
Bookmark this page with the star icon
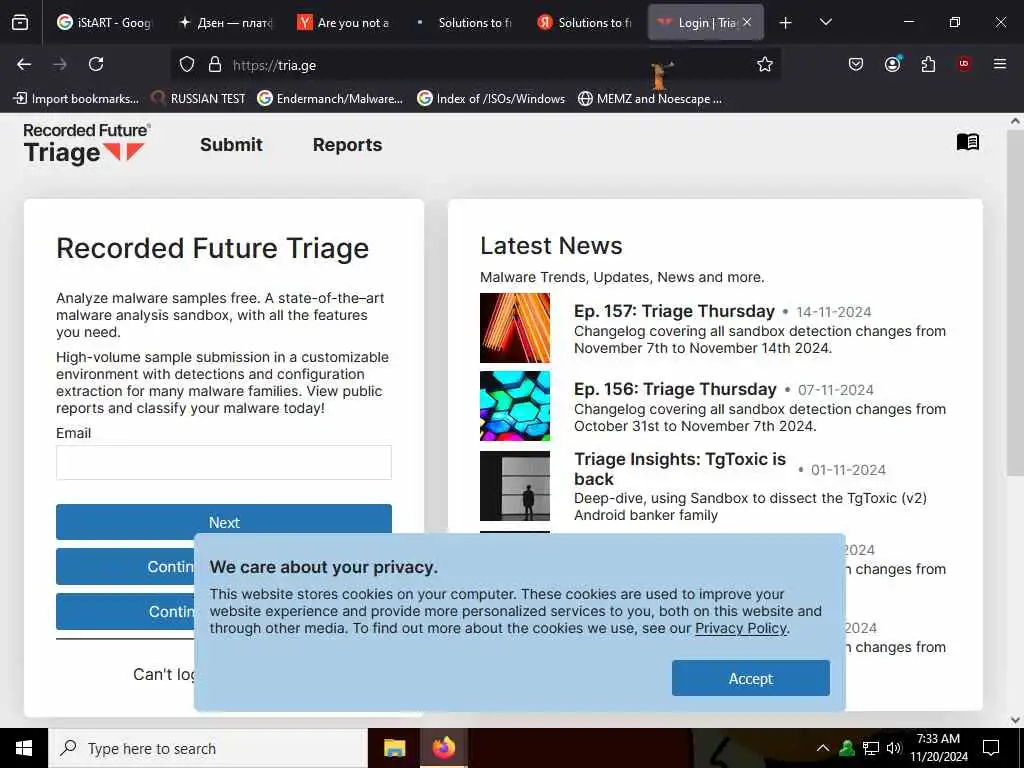click(765, 64)
